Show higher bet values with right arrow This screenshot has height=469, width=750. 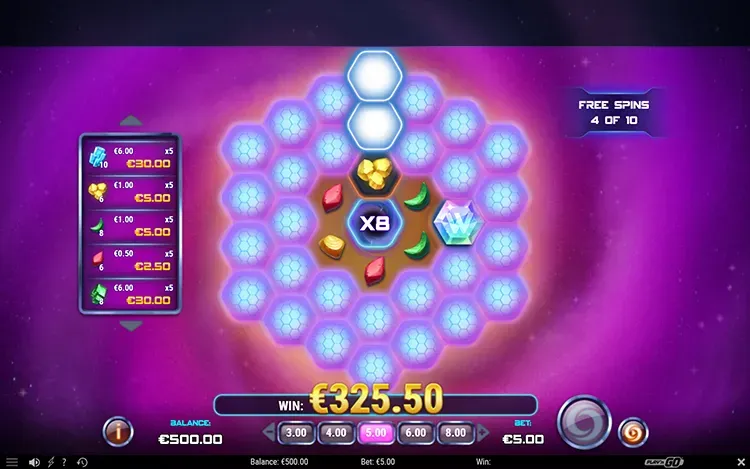coord(483,433)
